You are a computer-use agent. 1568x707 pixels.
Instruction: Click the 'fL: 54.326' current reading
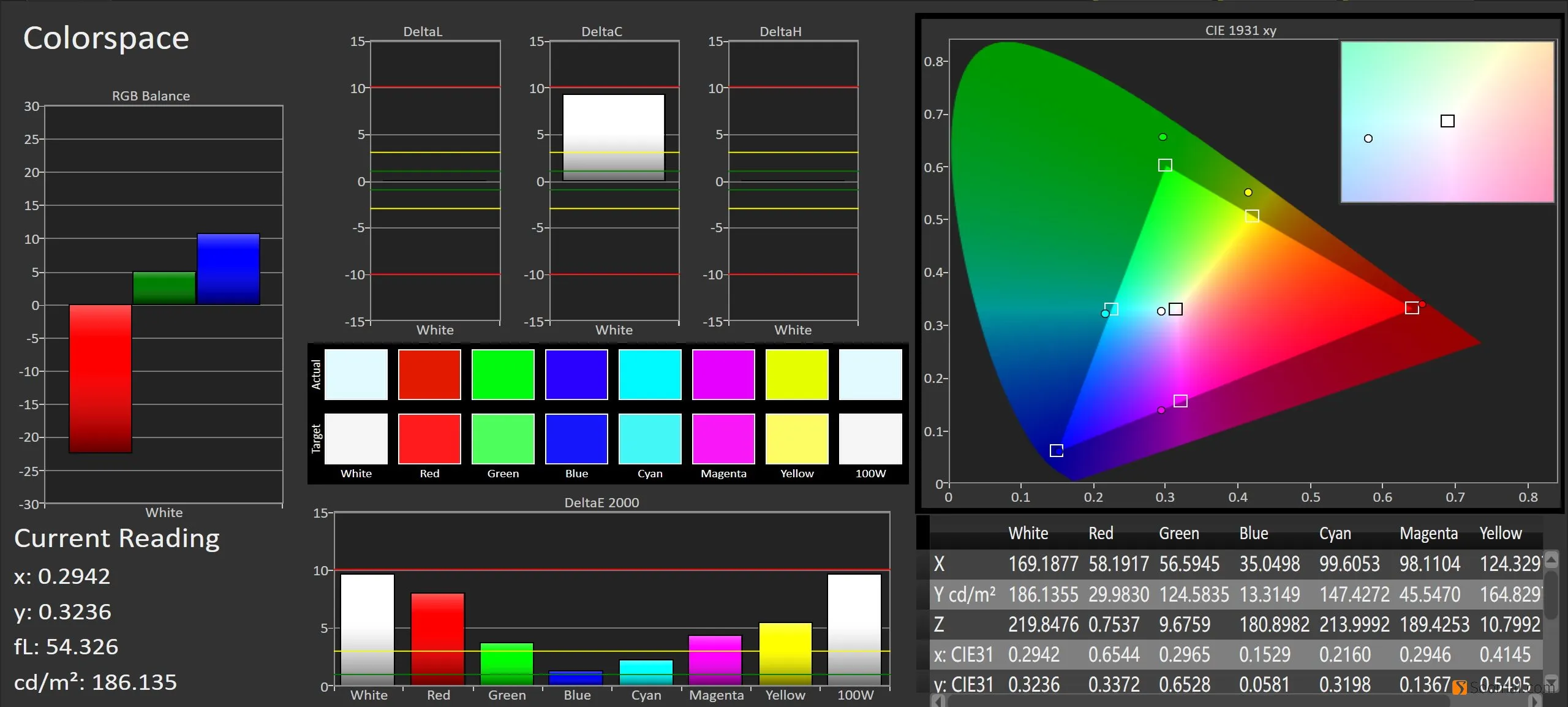click(66, 646)
